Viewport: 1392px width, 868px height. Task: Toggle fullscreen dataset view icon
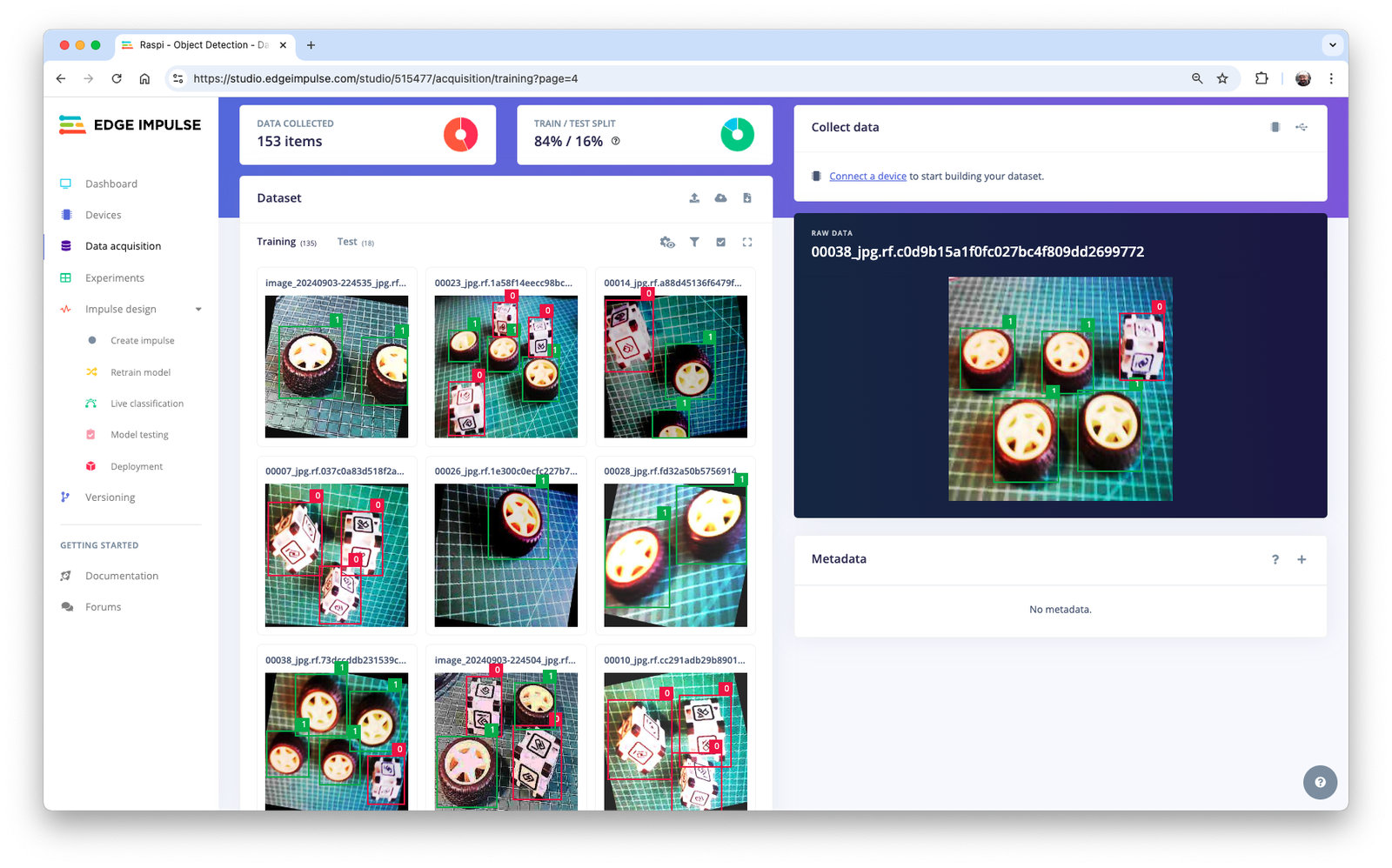click(747, 243)
